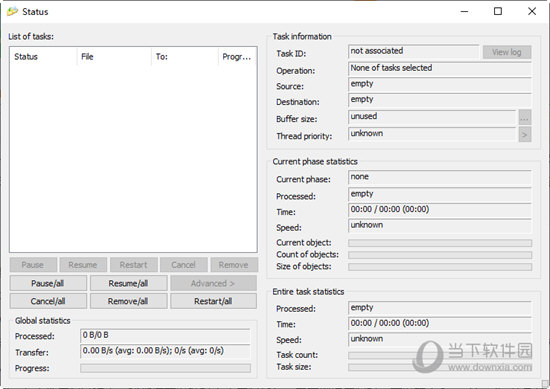Image resolution: width=550 pixels, height=389 pixels.
Task: Click the Restart/all button
Action: tap(213, 301)
